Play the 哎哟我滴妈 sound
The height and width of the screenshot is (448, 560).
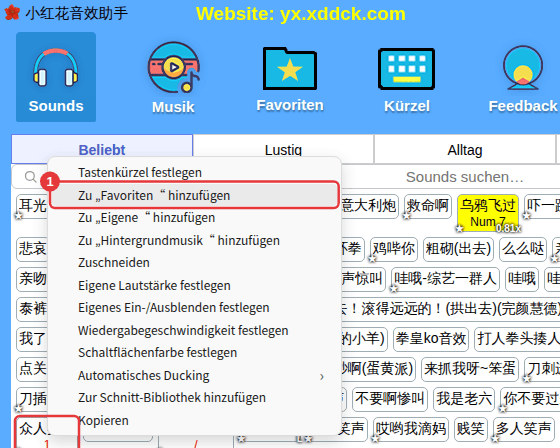[411, 428]
